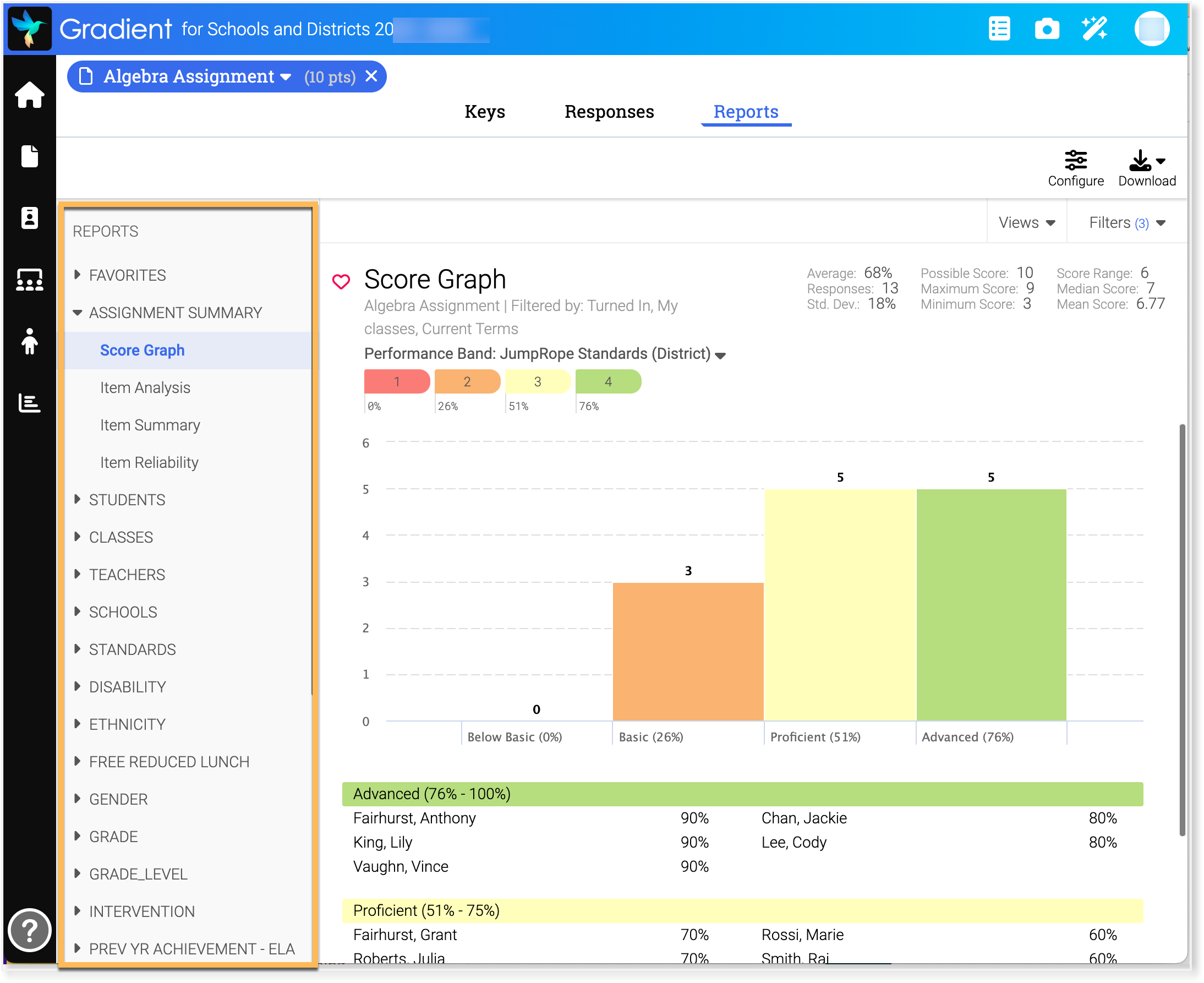Expand the STUDENTS report group

pos(127,500)
